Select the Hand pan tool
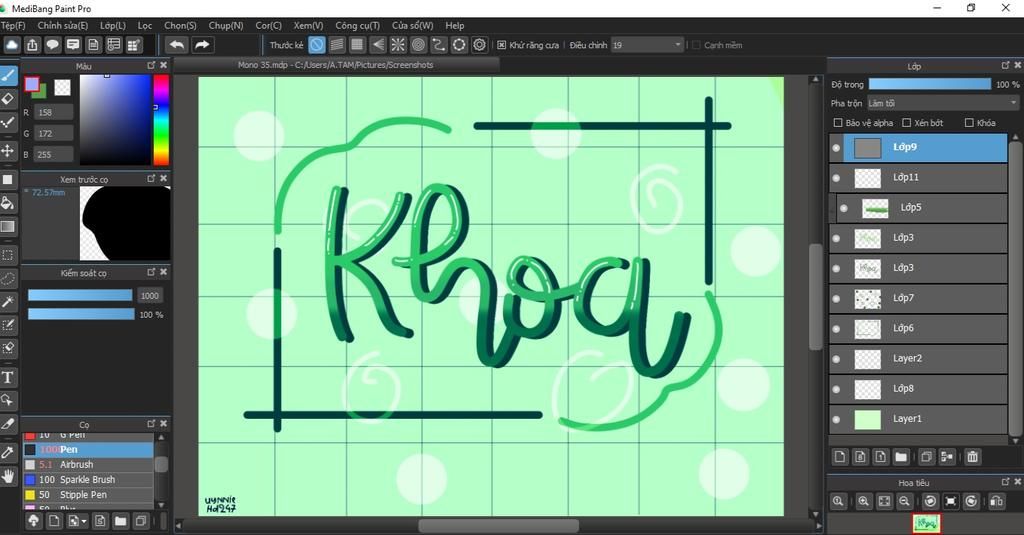The width and height of the screenshot is (1024, 535). click(x=8, y=476)
